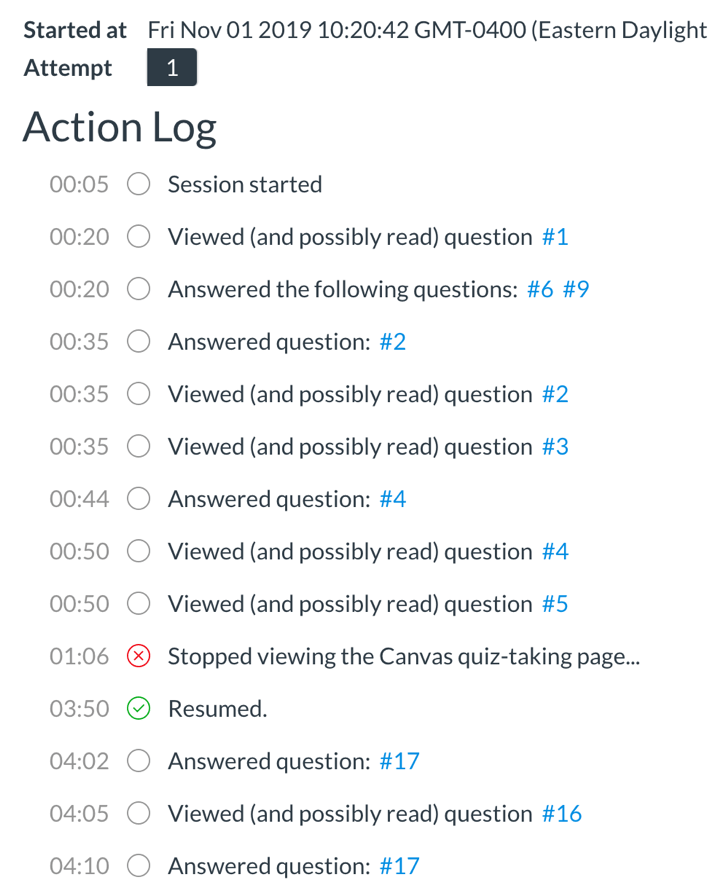Select the circle marker at the 04:10 entry

(x=138, y=866)
